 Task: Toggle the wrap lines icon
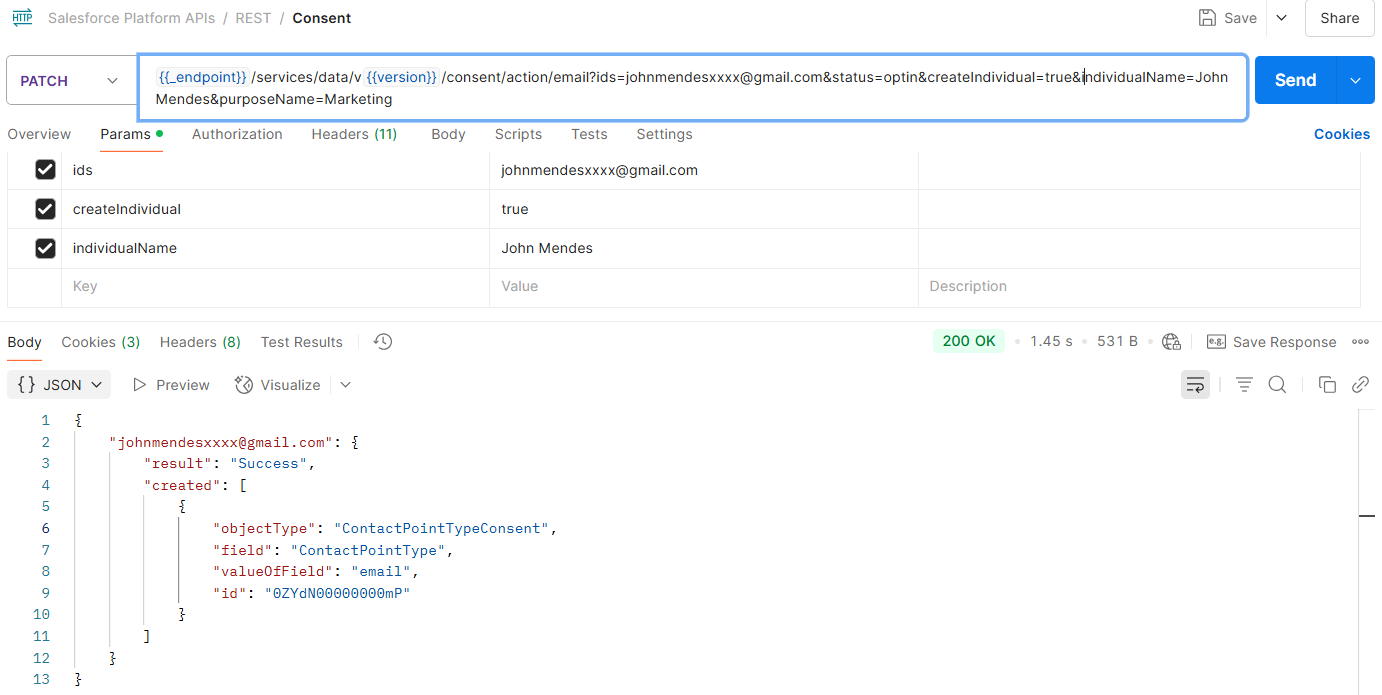pos(1195,385)
